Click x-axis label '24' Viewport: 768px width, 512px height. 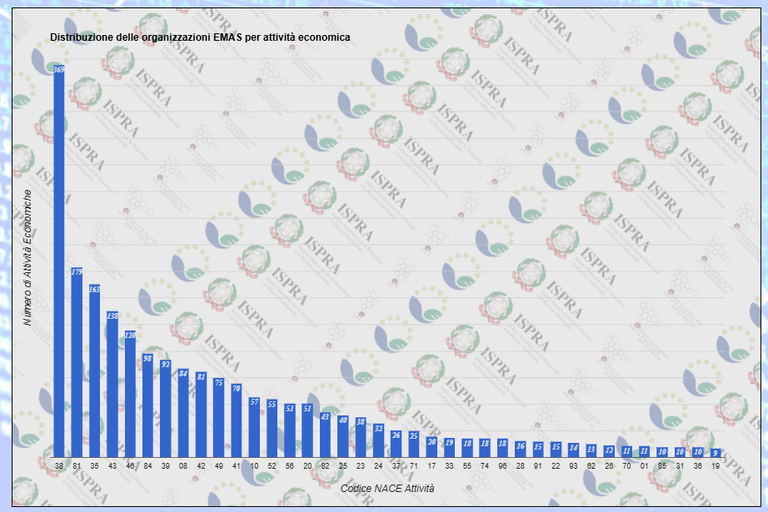378,466
